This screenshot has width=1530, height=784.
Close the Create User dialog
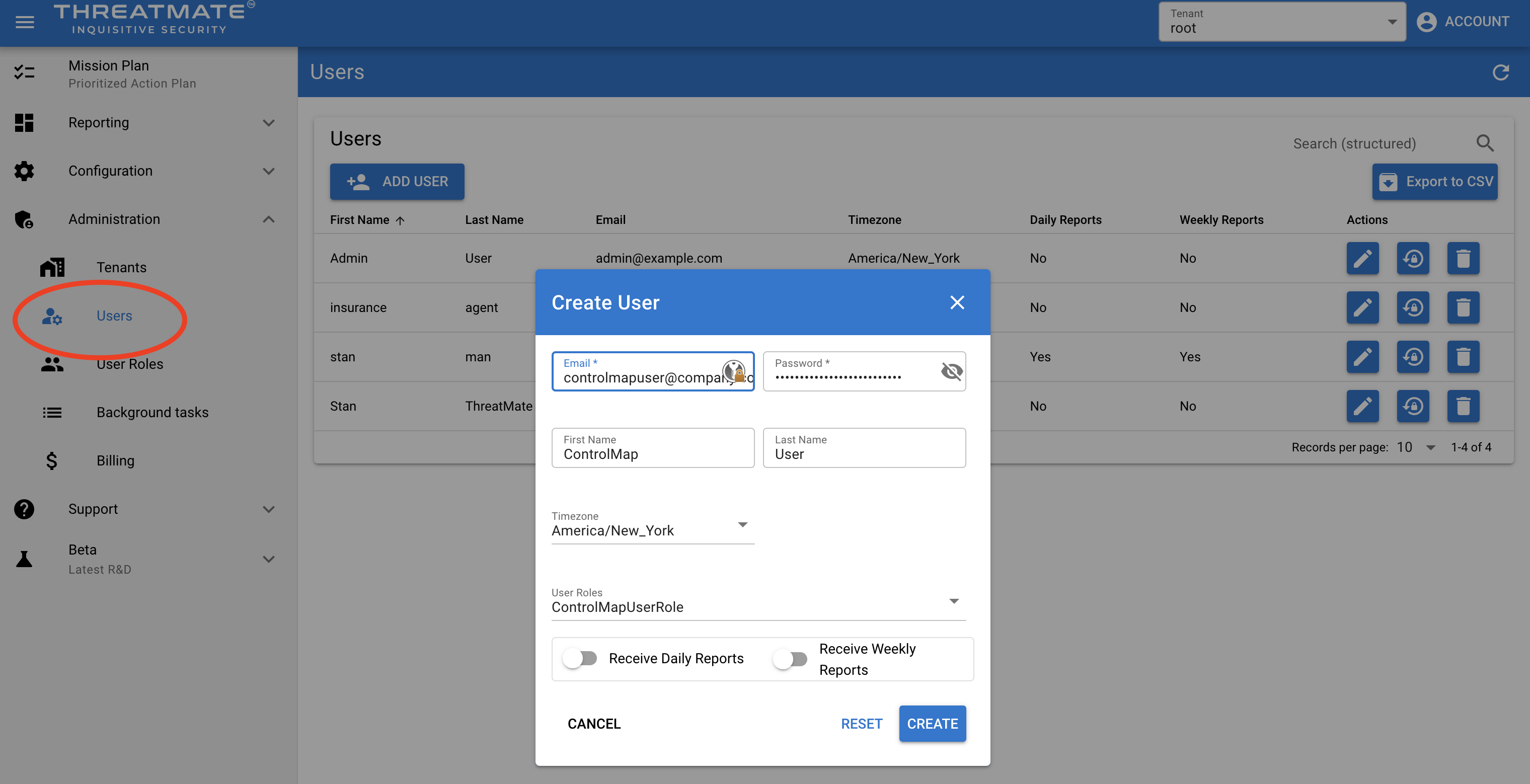[957, 302]
